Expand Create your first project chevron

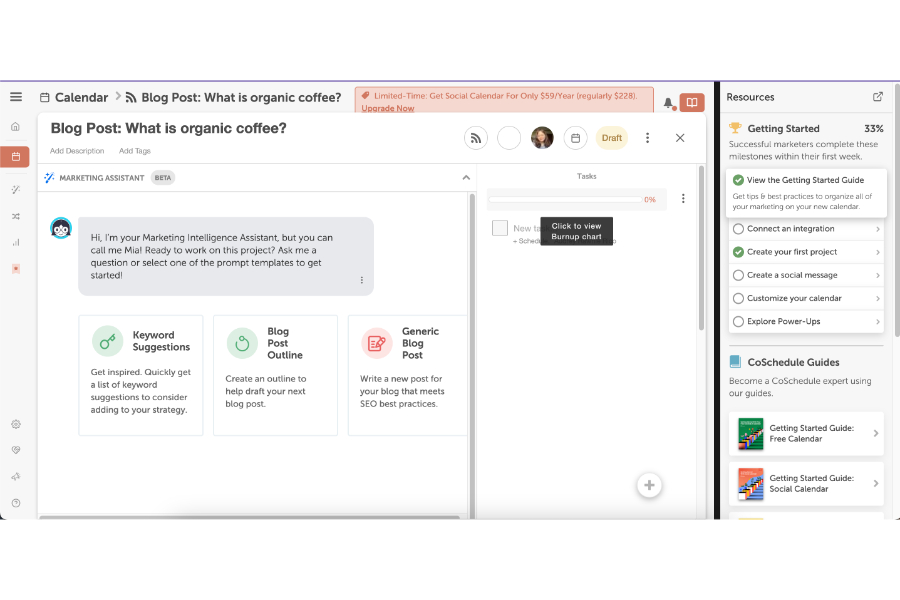click(878, 252)
